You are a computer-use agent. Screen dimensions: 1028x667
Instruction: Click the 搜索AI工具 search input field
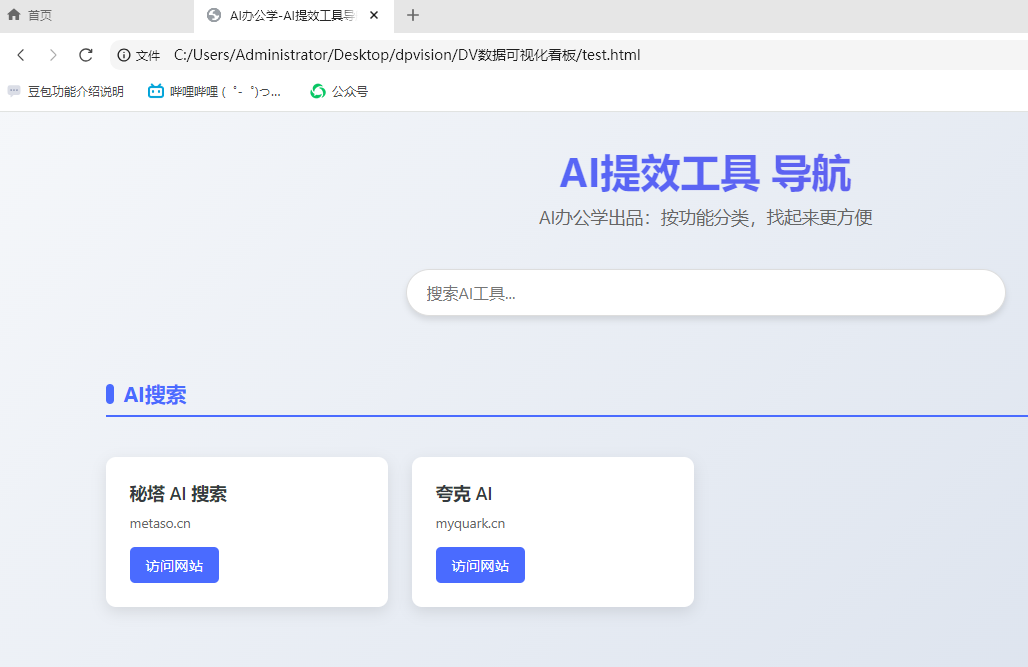point(705,292)
